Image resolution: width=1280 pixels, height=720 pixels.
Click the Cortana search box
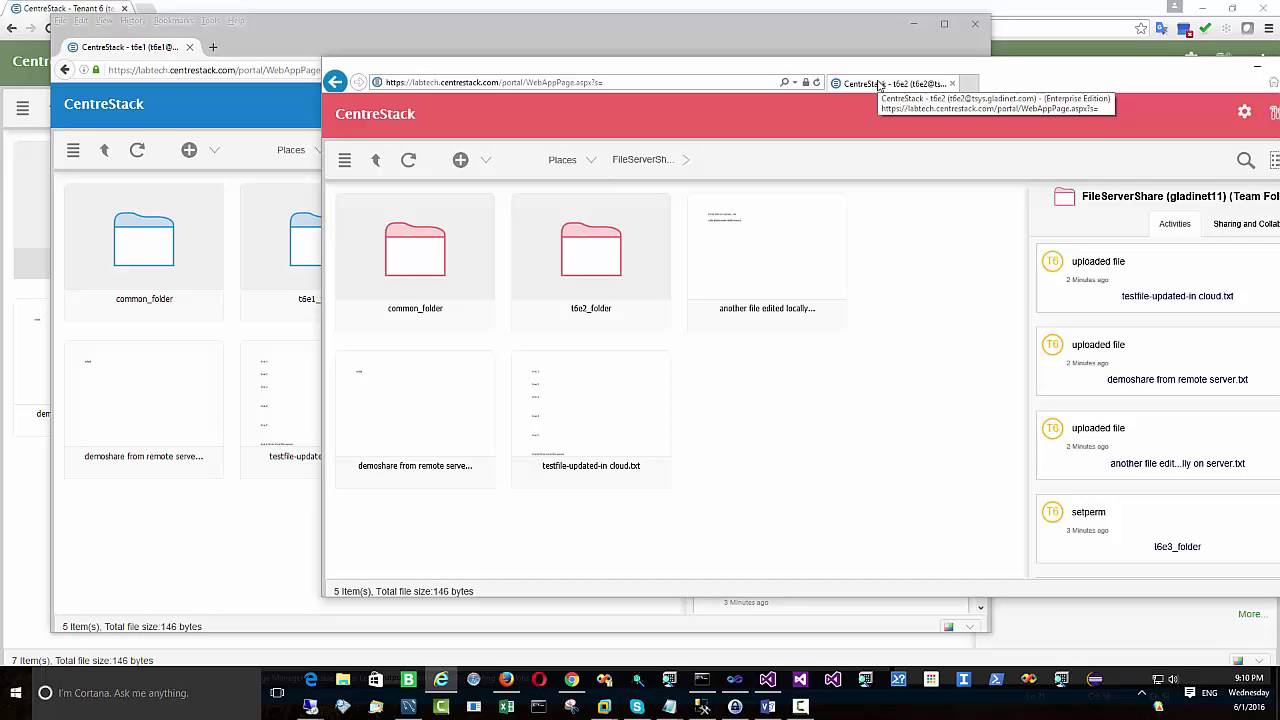coord(147,693)
